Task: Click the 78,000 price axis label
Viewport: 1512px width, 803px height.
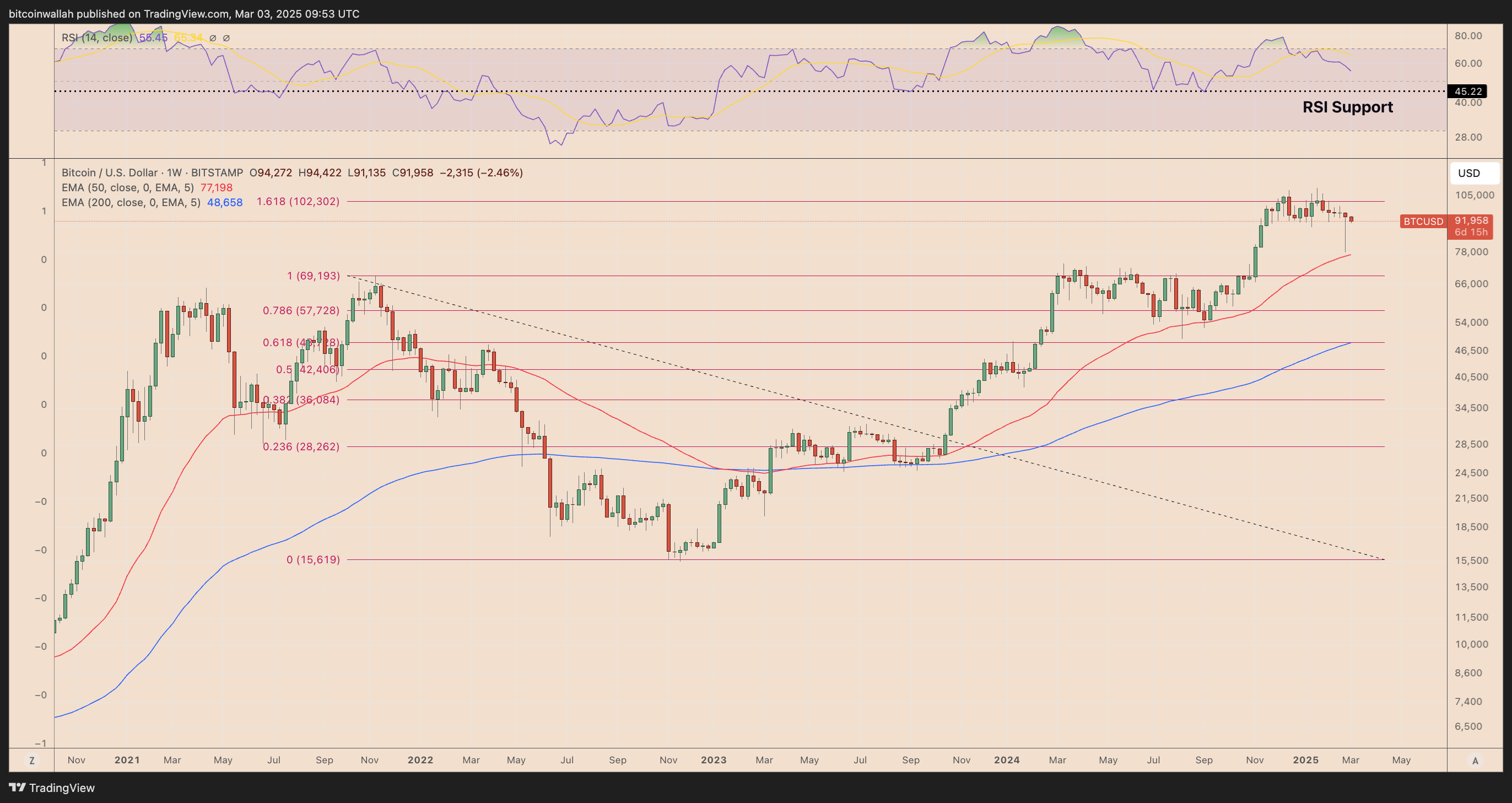Action: coord(1471,252)
